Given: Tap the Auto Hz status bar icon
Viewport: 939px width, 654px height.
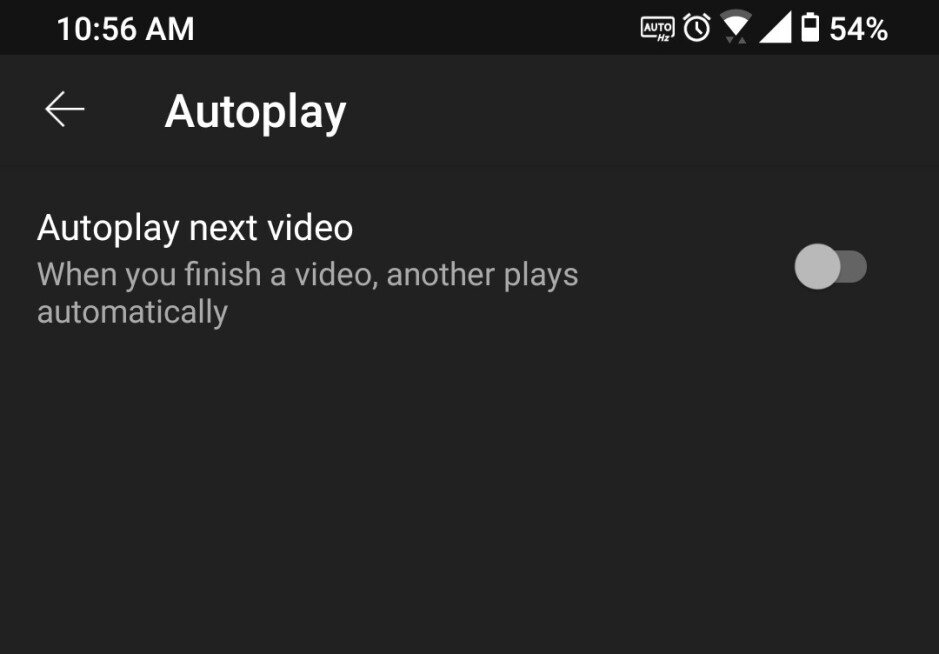Looking at the screenshot, I should click(658, 29).
